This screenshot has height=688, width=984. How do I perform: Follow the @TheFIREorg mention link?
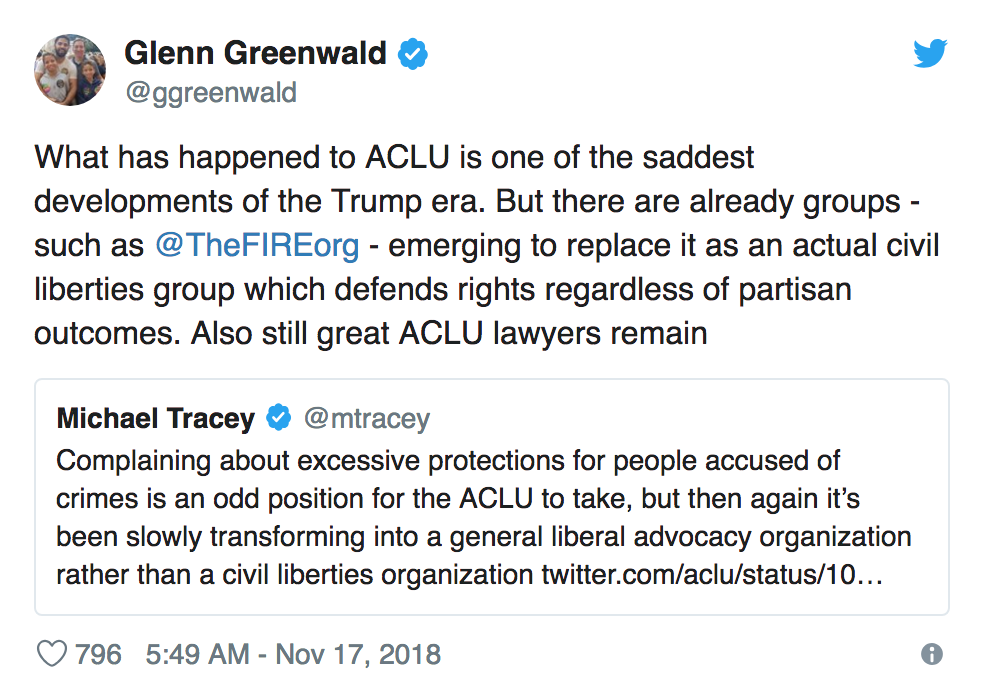pyautogui.click(x=258, y=246)
